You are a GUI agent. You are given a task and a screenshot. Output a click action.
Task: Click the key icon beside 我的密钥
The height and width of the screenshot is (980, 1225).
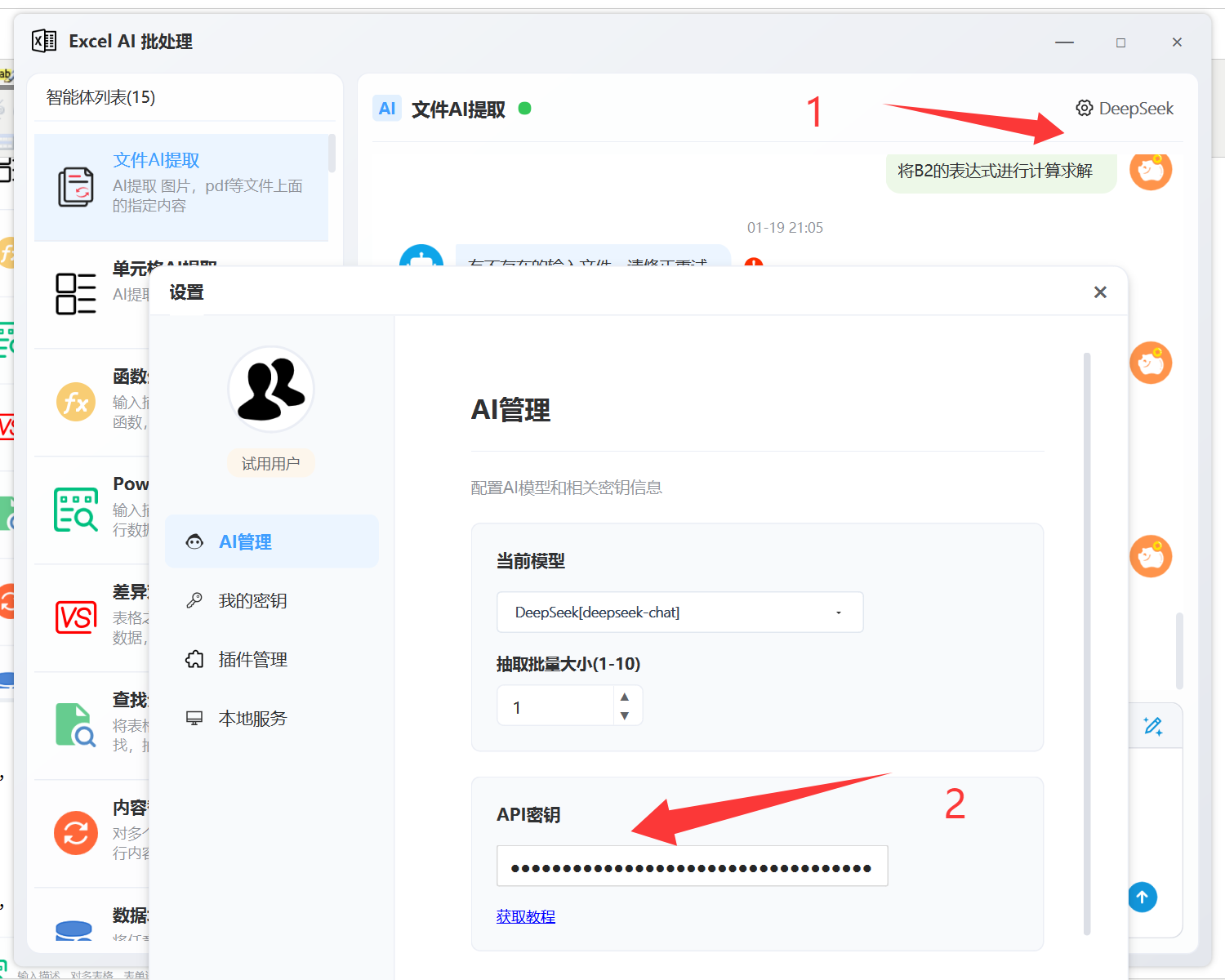(x=194, y=600)
